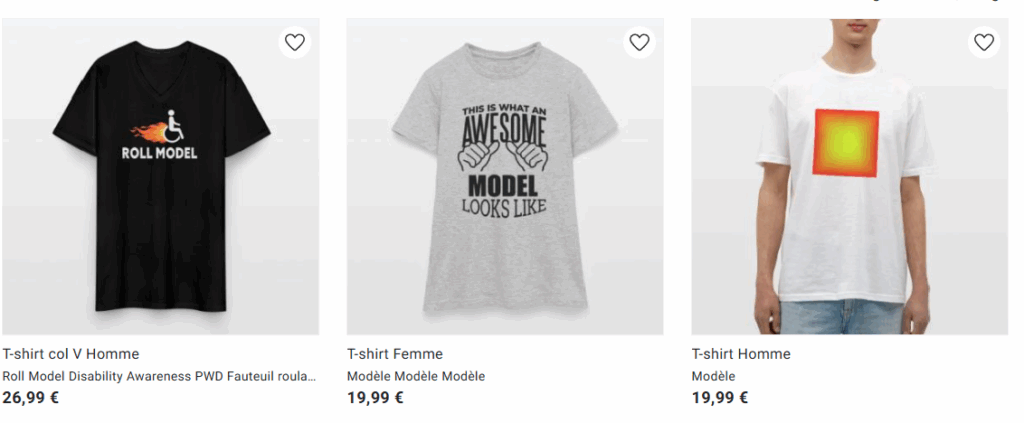Click heart icon on gray Awesome Model shirt
The image size is (1024, 423).
[x=639, y=42]
